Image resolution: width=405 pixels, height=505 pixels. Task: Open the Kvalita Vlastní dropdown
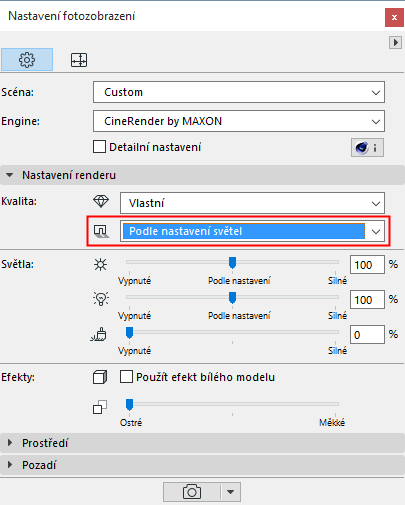[252, 203]
